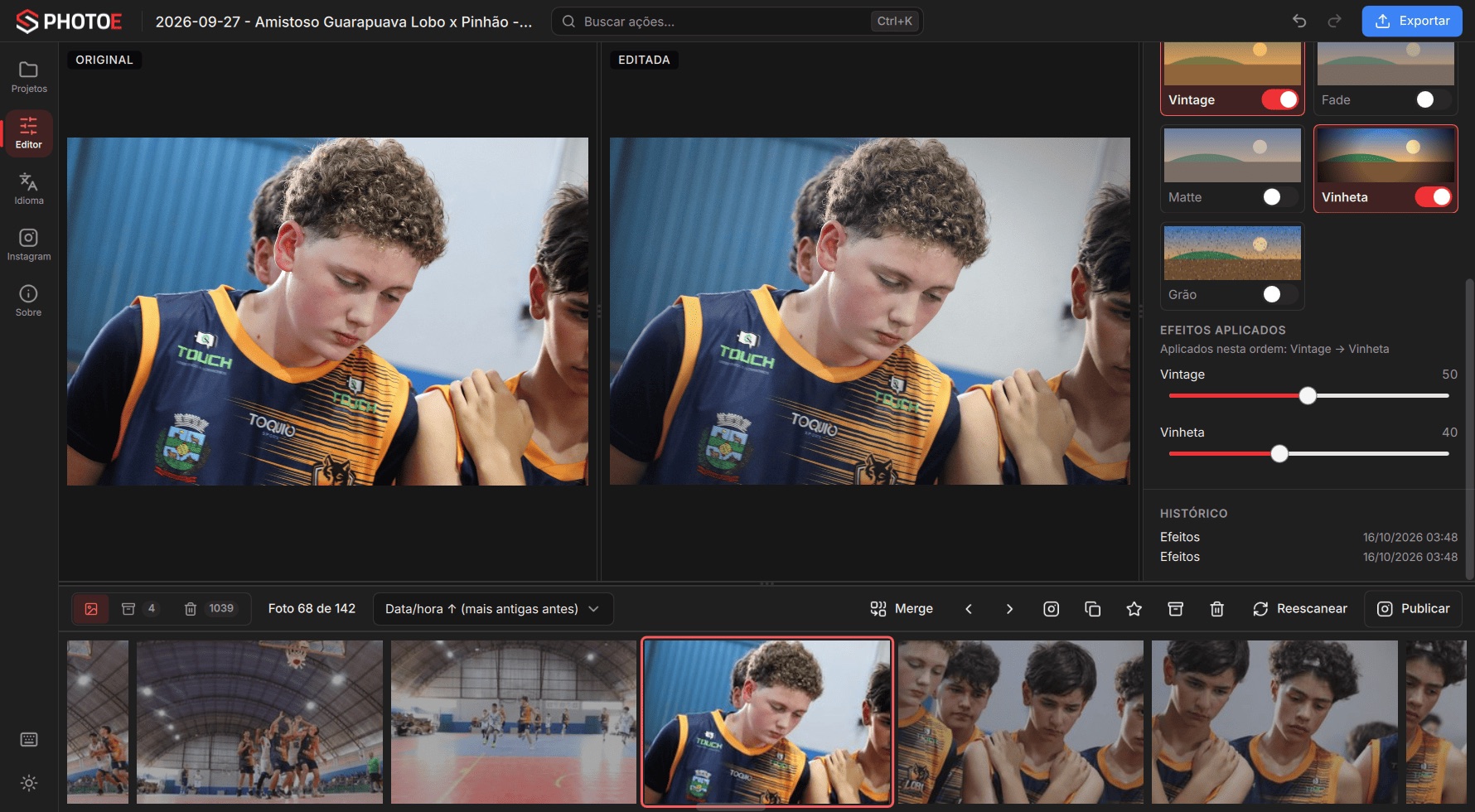Screen dimensions: 1475x812
Task: Open the Sobre info page
Action: (29, 301)
